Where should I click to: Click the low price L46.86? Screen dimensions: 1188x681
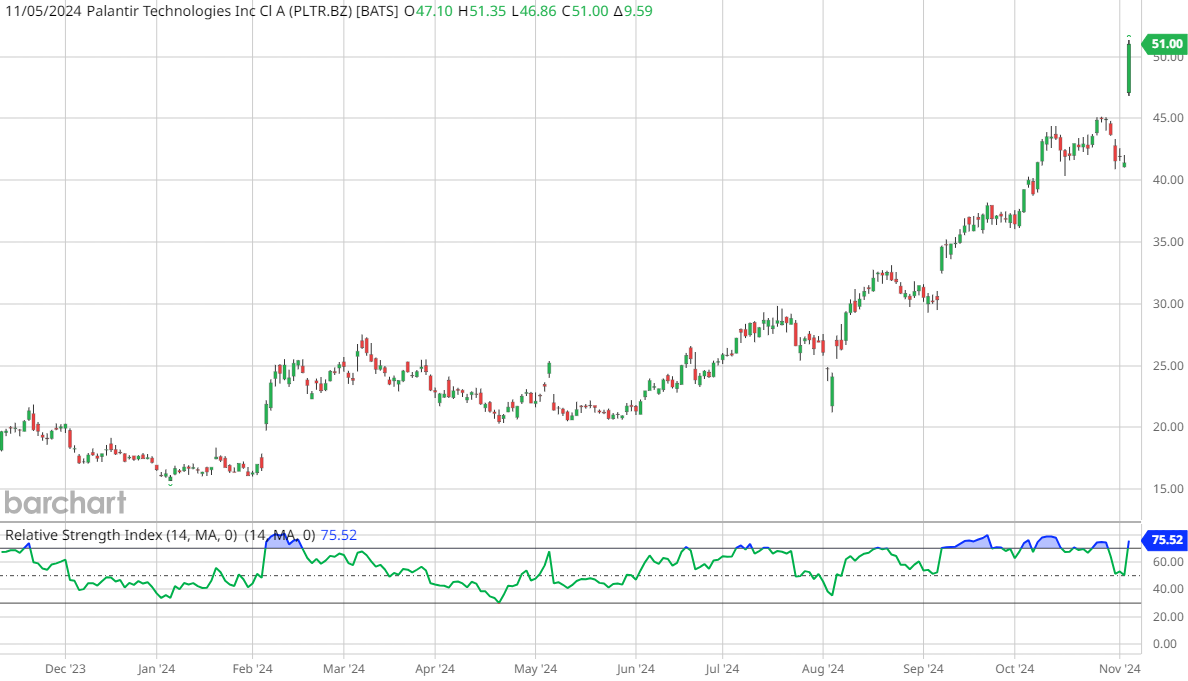click(x=533, y=11)
